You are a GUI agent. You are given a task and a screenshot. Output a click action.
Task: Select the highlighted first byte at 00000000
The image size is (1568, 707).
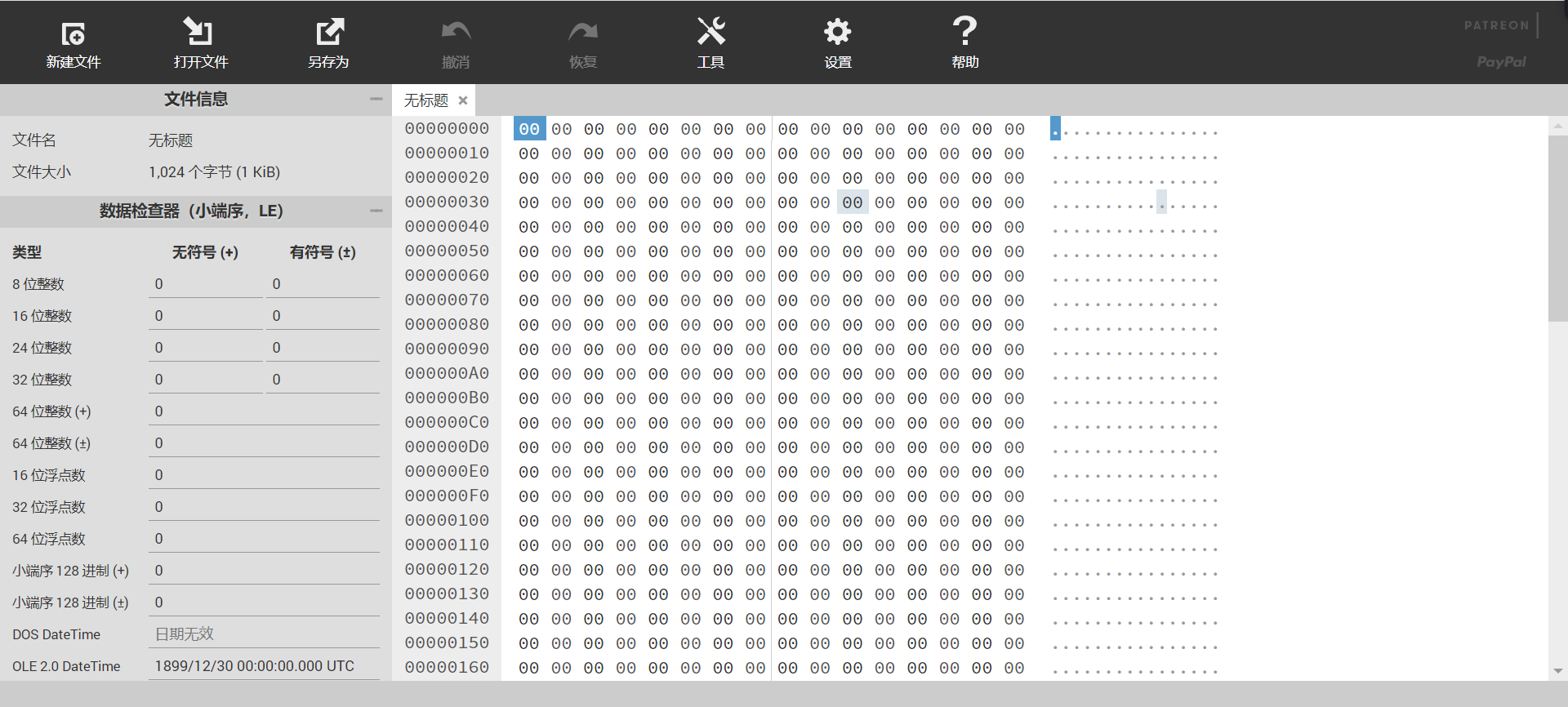pos(529,129)
